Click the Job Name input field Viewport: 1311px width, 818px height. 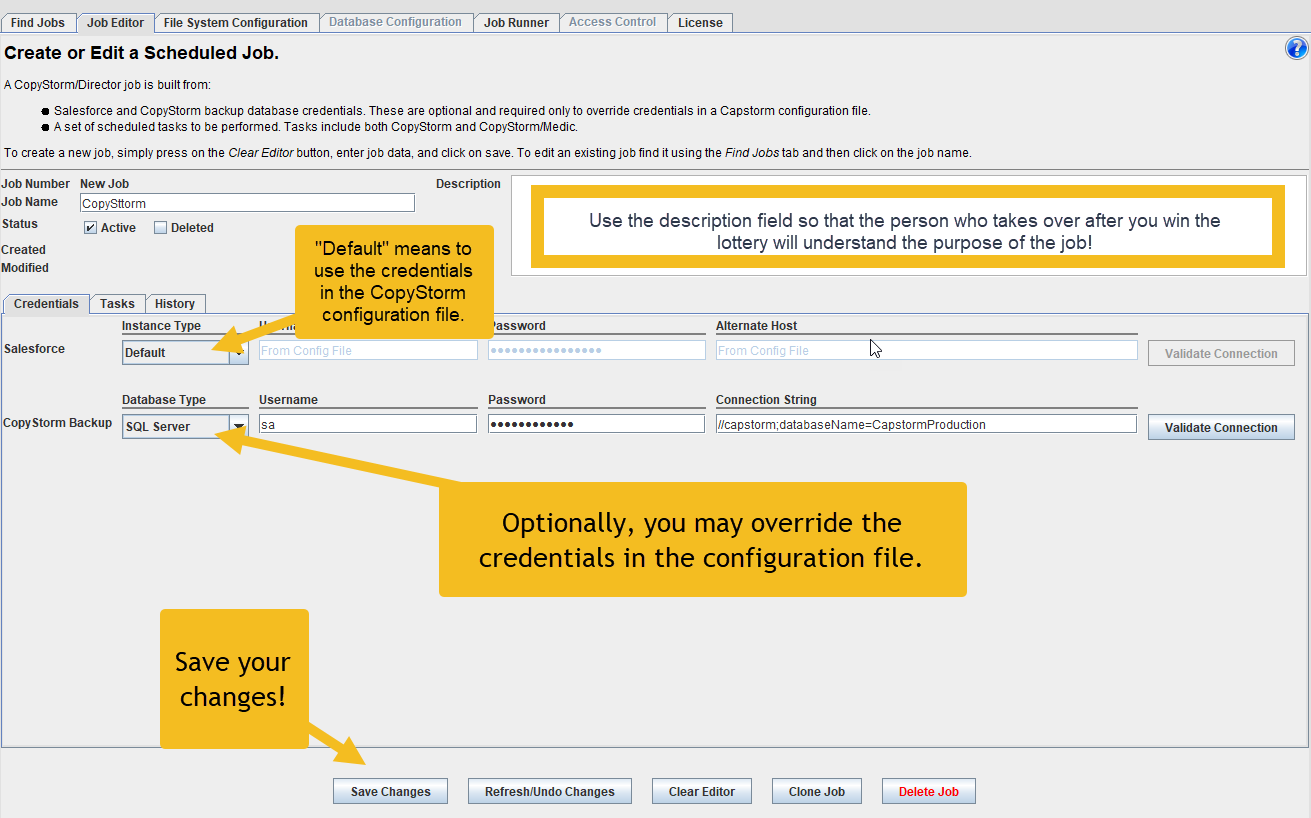(x=247, y=203)
